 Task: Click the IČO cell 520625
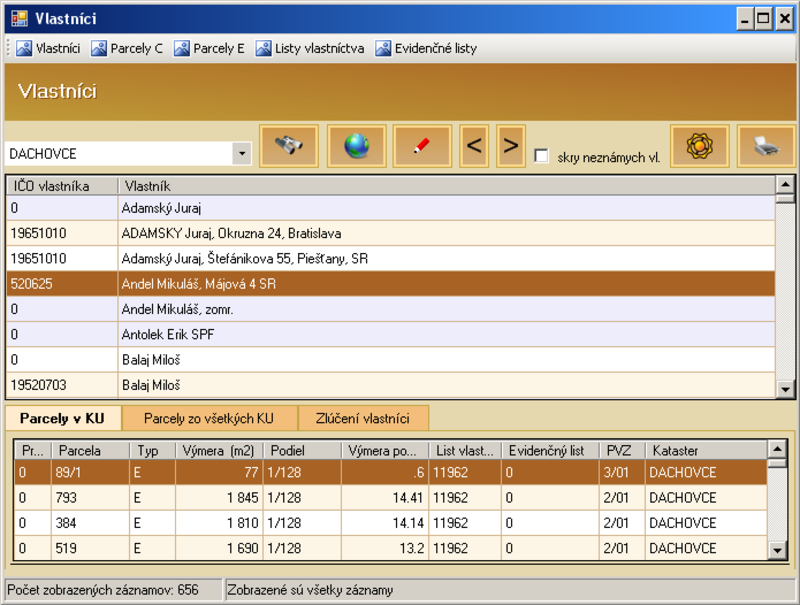coord(62,284)
